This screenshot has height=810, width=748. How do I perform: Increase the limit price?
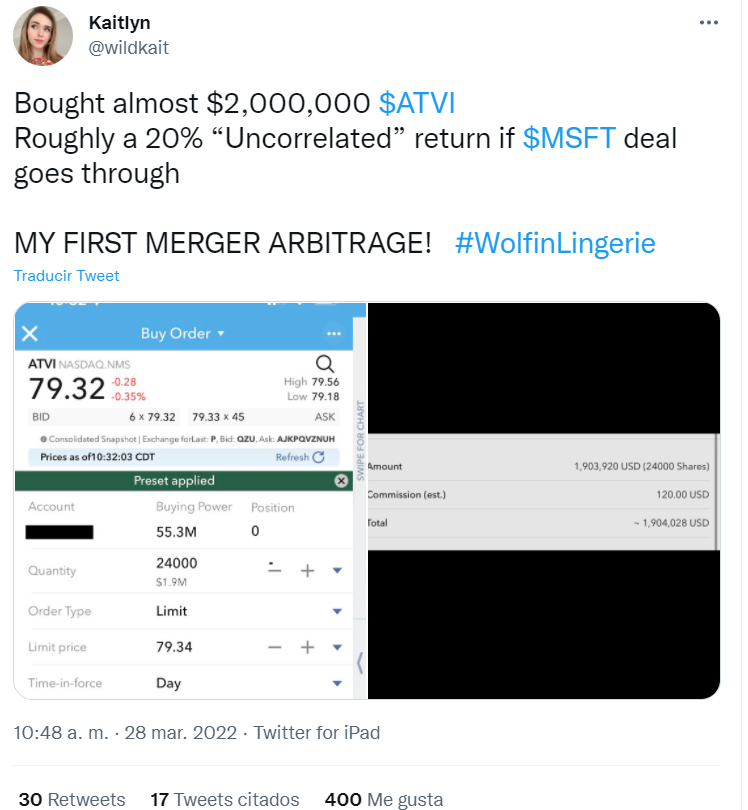tap(307, 647)
